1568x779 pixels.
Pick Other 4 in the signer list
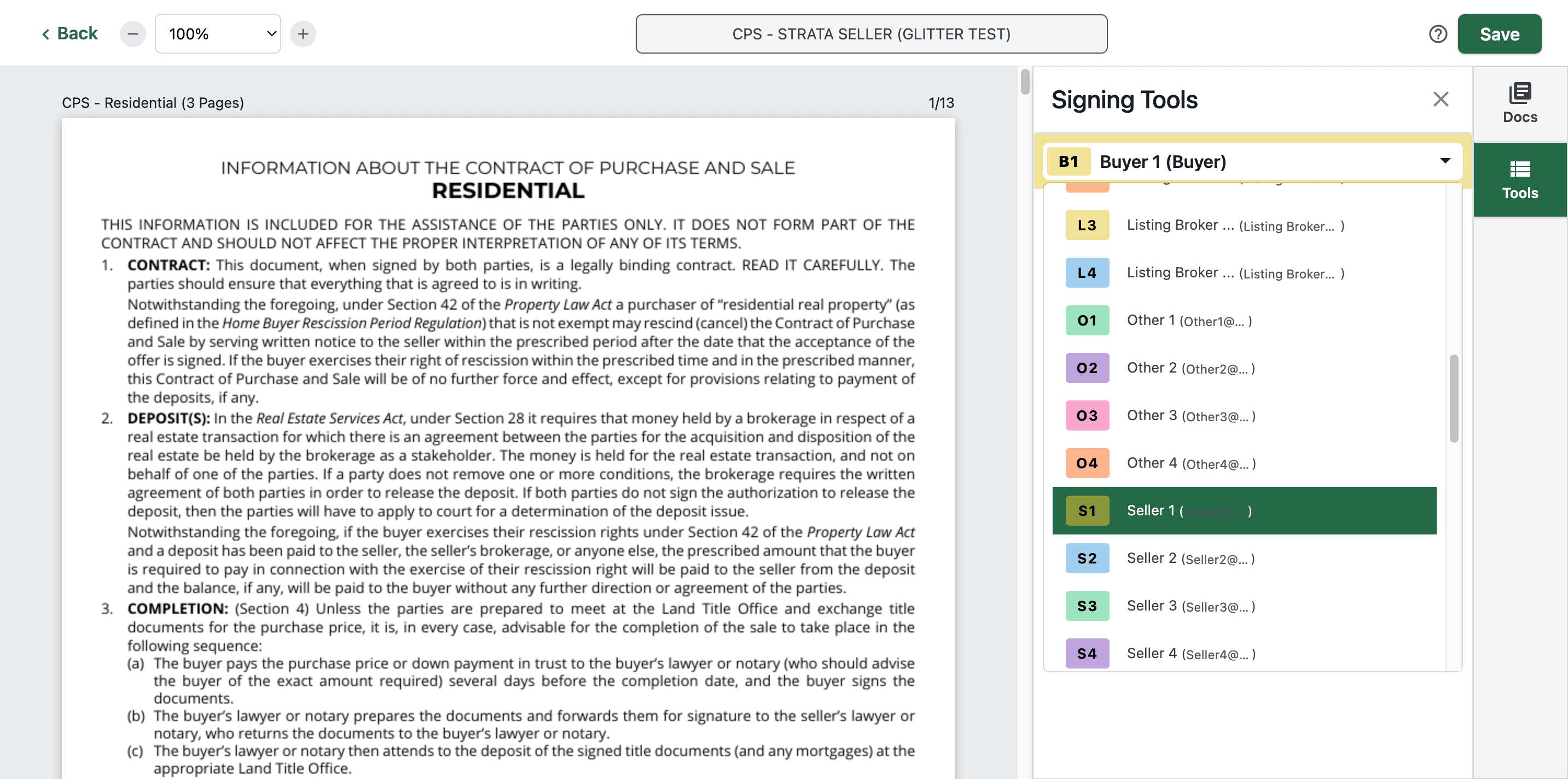1244,463
